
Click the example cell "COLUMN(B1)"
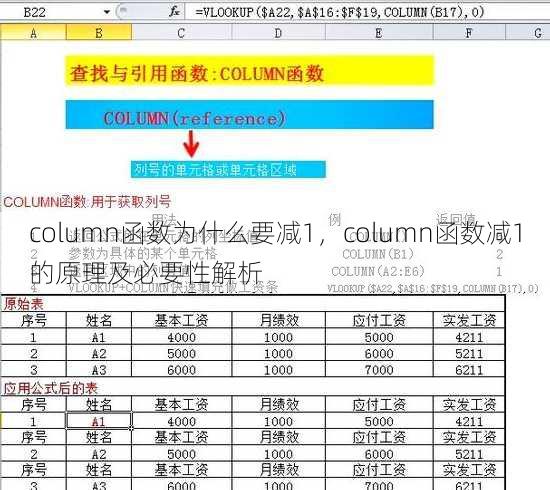coord(378,254)
